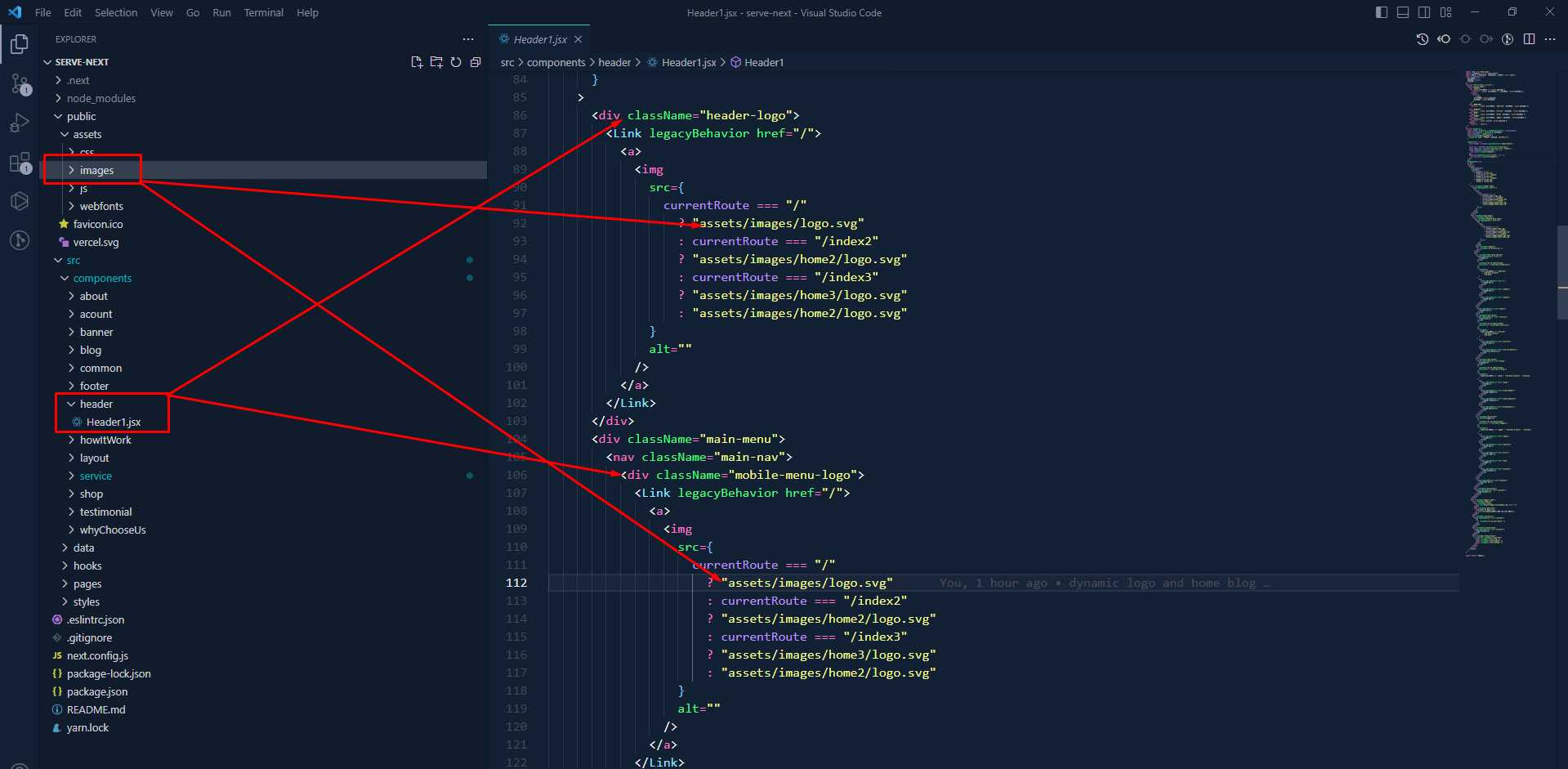
Task: Click the git branch circle icon in editor toolbar
Action: pyautogui.click(x=1508, y=39)
